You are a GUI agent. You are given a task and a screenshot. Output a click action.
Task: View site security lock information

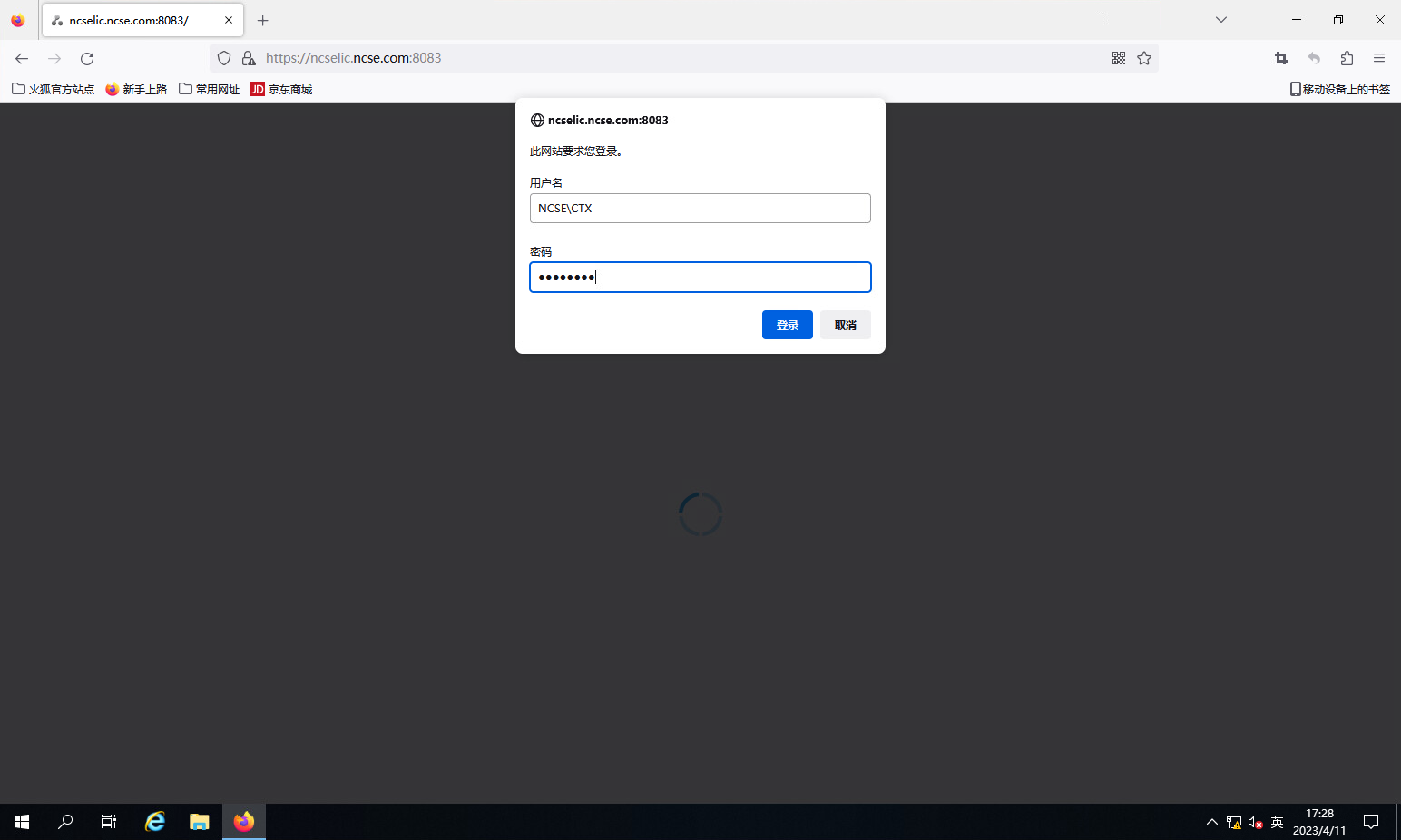249,58
